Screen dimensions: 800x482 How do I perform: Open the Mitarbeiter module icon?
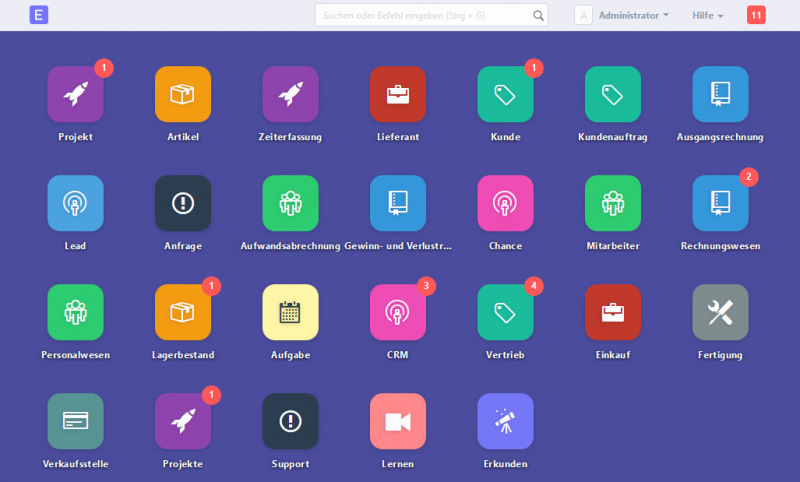[613, 203]
